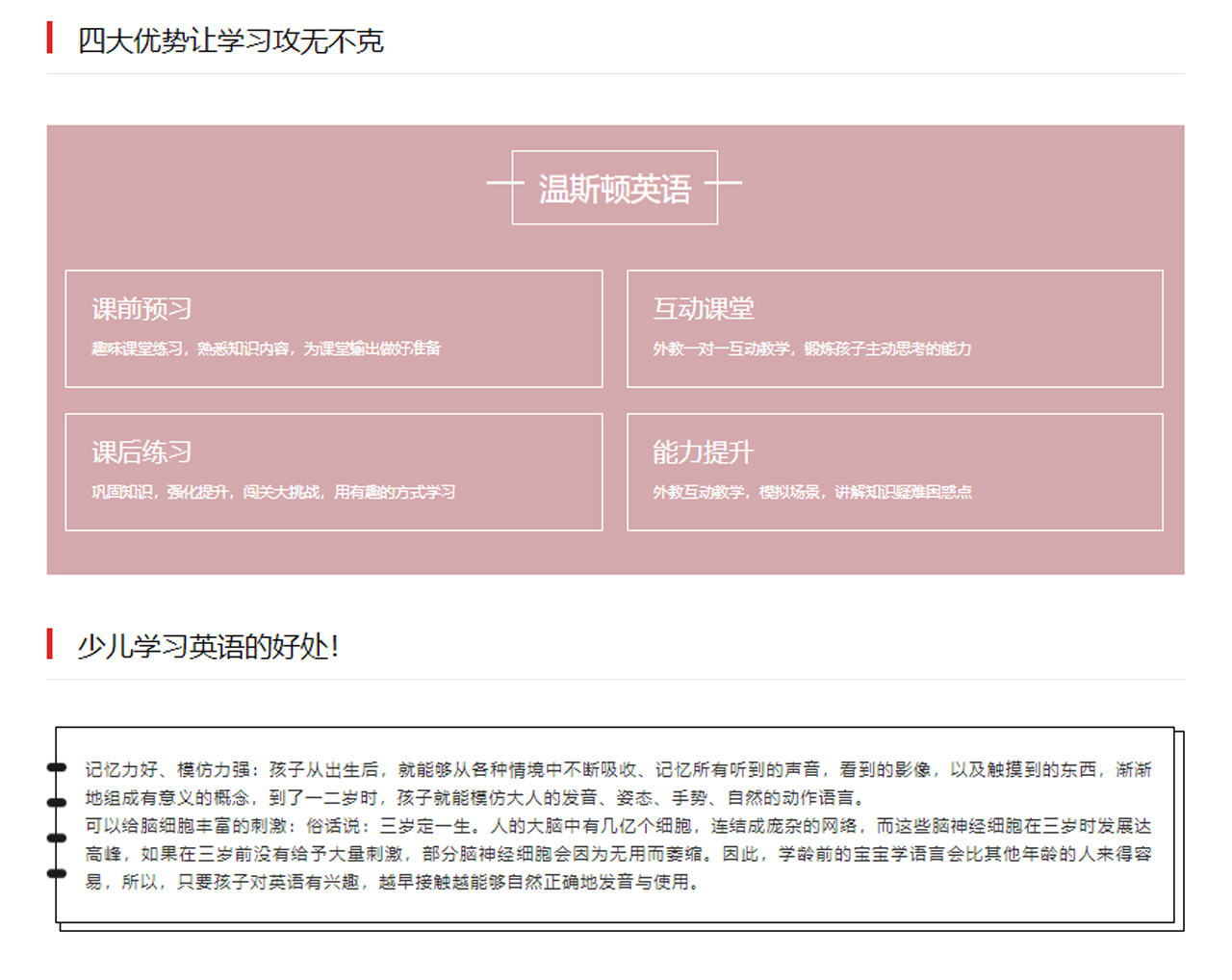Select the 互动课堂 card
Screen dimensions: 1232x980
click(x=895, y=329)
